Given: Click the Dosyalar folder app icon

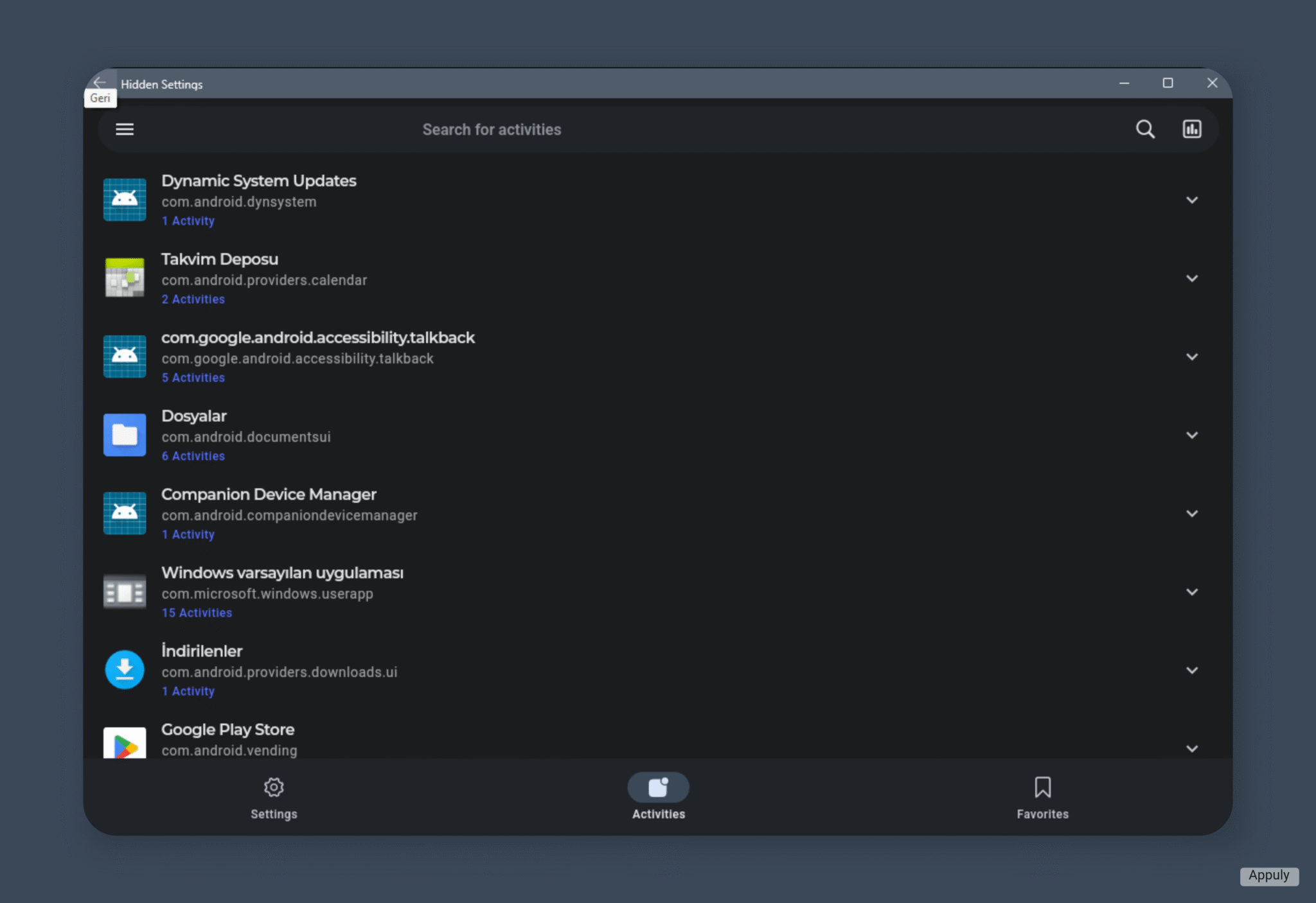Looking at the screenshot, I should pyautogui.click(x=125, y=435).
